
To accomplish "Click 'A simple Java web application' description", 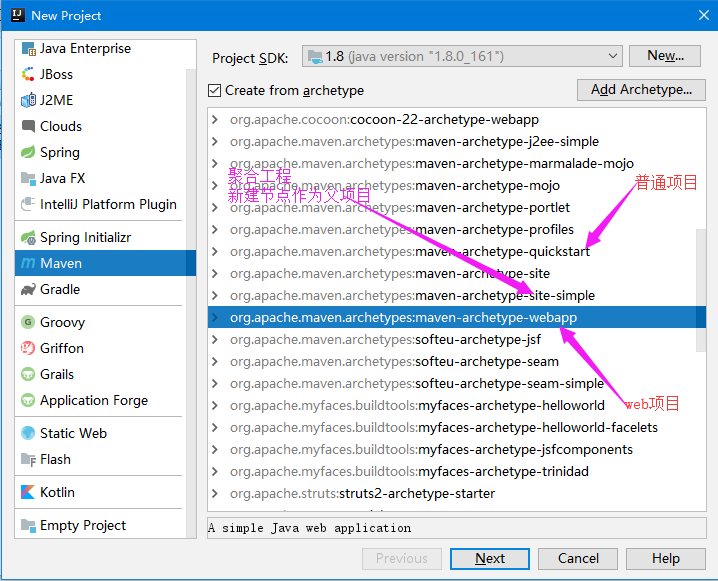I will 310,528.
